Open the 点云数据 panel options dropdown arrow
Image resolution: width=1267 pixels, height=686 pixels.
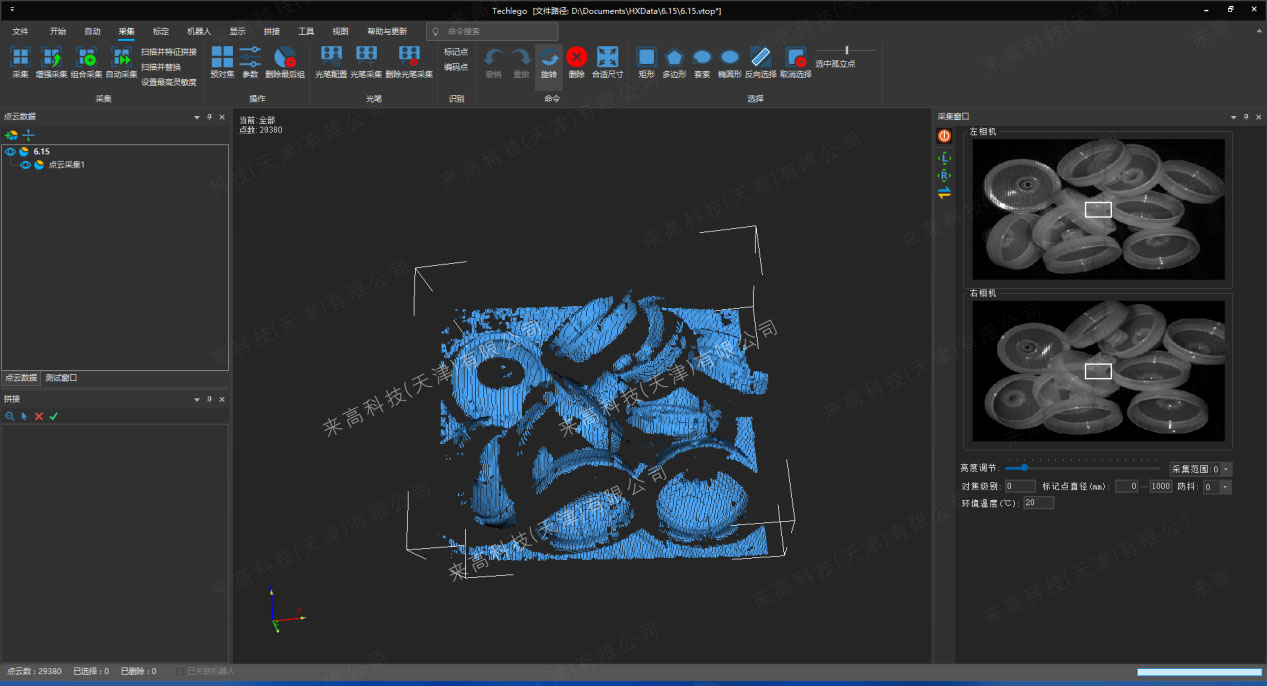point(197,117)
